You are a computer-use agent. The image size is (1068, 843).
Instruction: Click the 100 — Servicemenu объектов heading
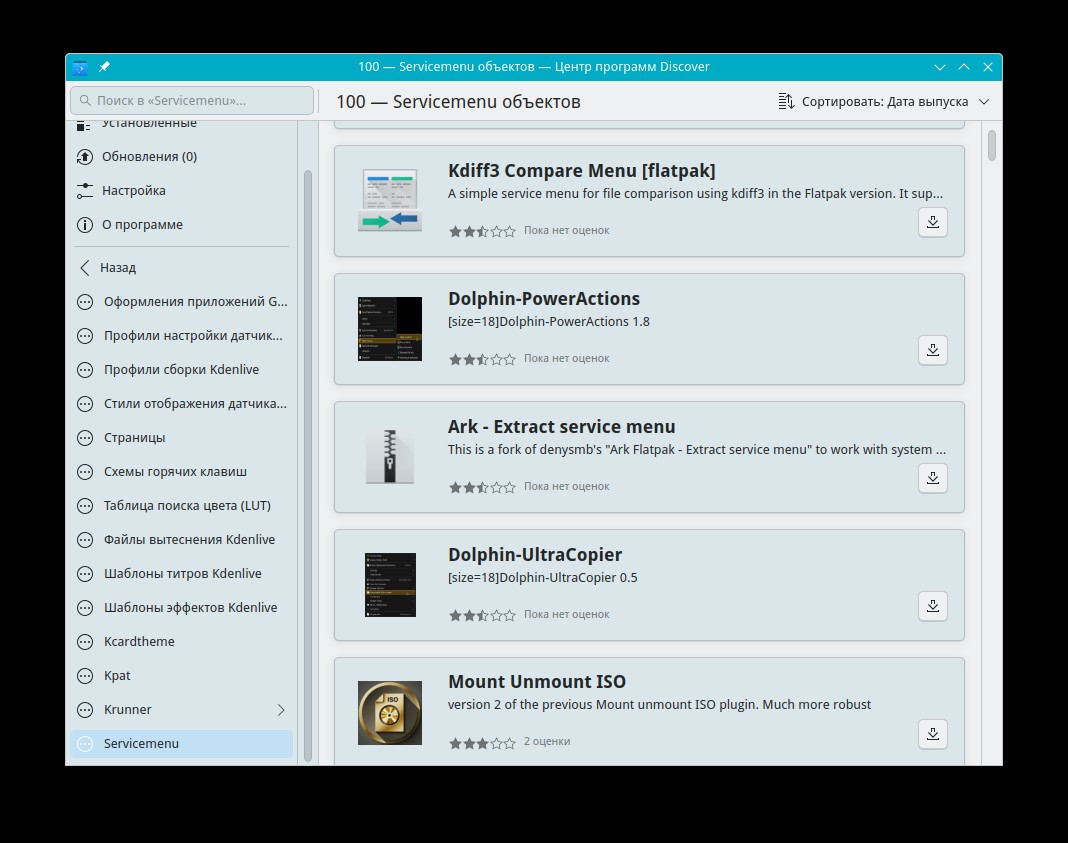pos(458,102)
